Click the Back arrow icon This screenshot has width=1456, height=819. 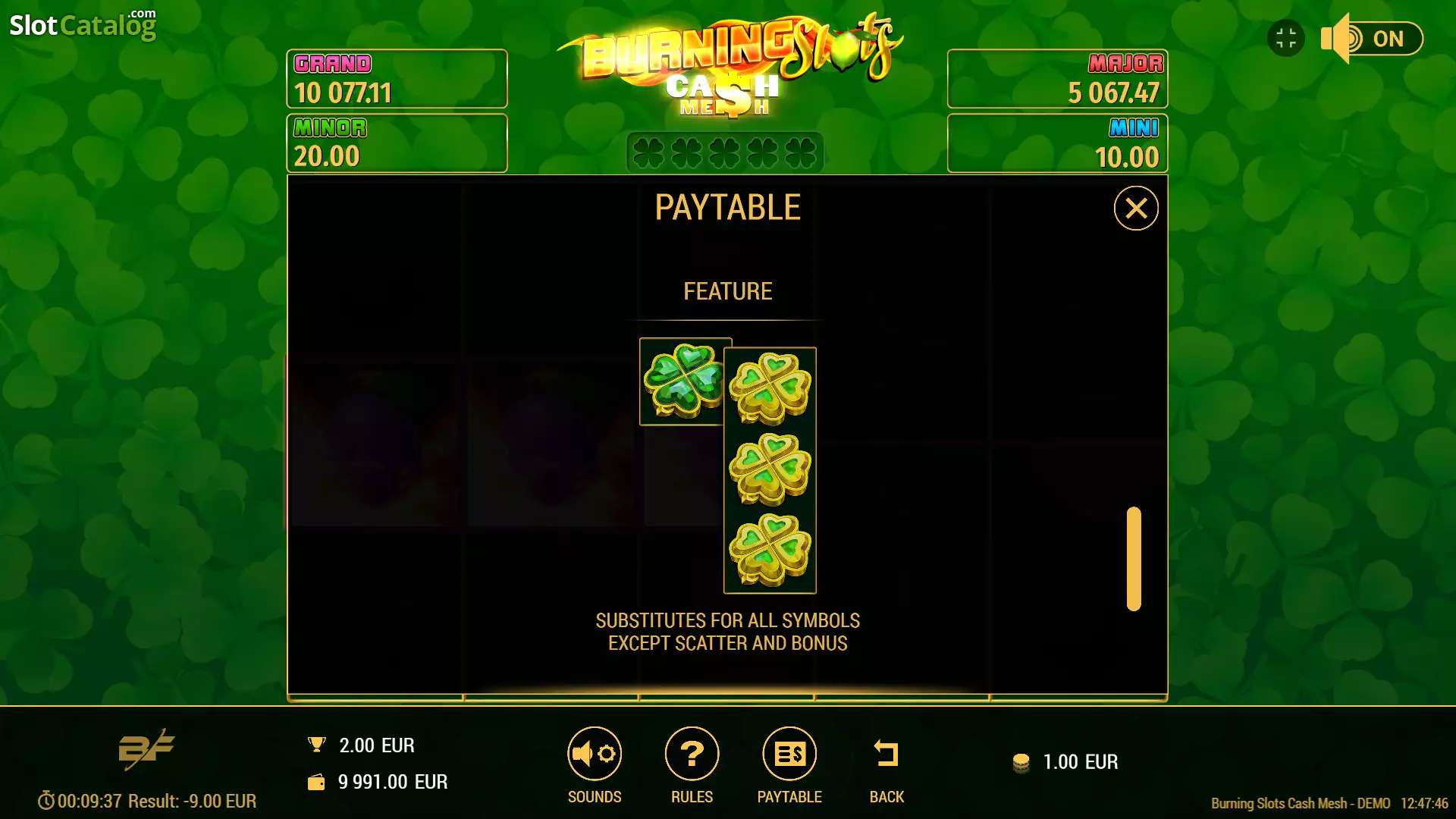pos(886,754)
